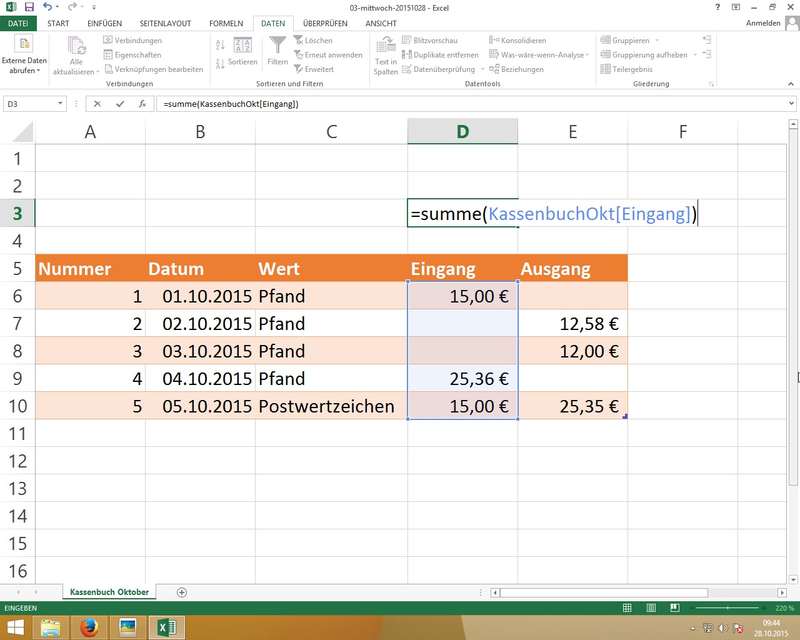Open the FORMELN ribbon tab
This screenshot has width=800, height=640.
point(227,22)
